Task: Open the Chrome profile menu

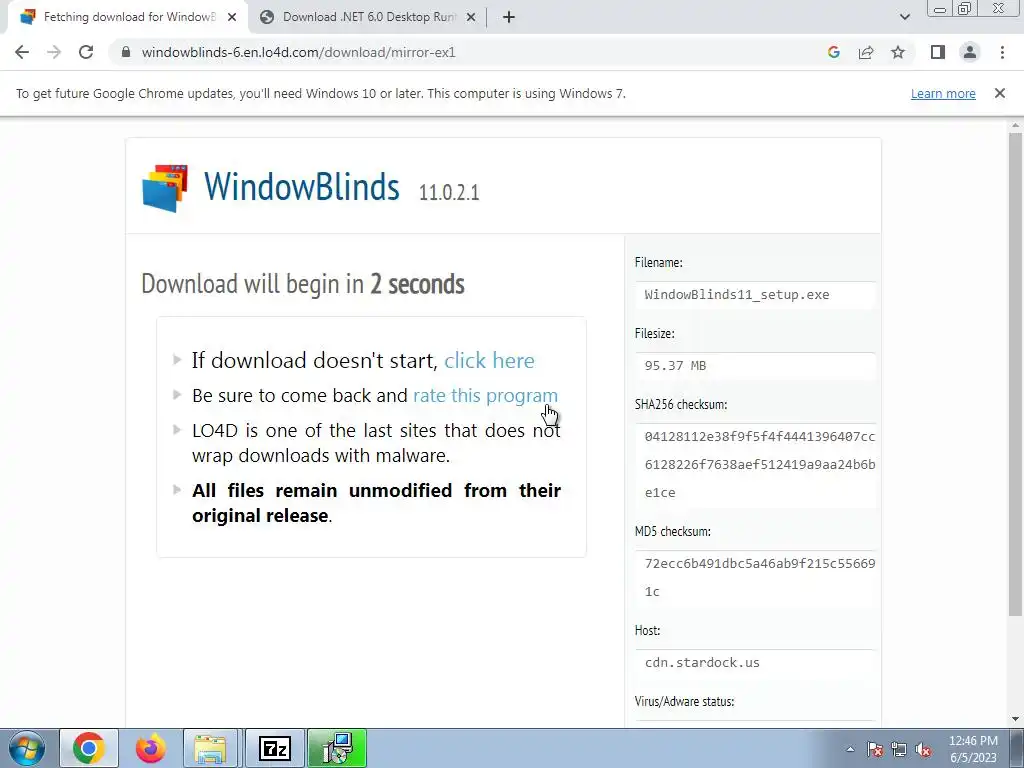Action: pos(970,52)
